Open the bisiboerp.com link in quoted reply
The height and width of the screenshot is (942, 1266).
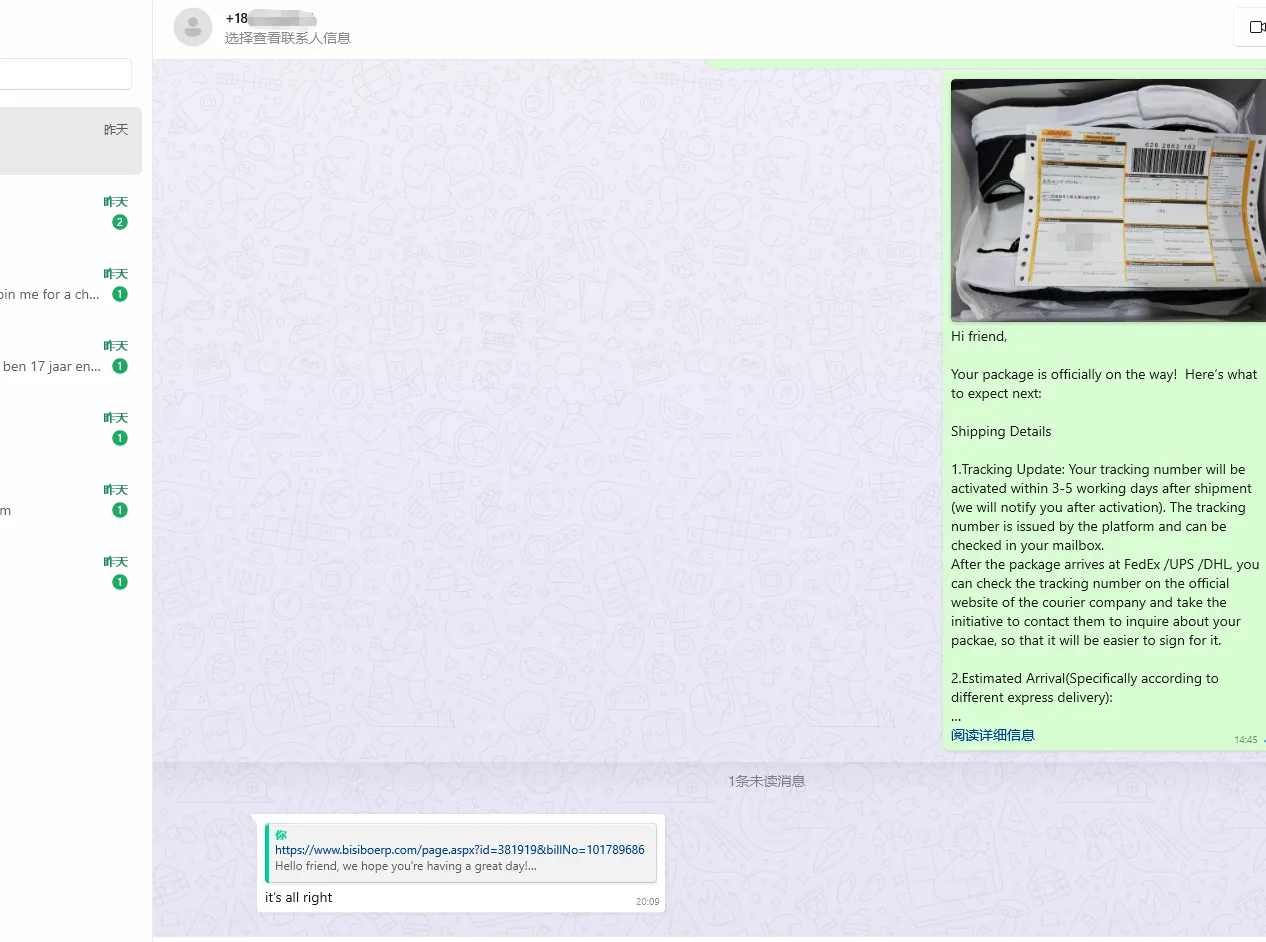pyautogui.click(x=460, y=850)
